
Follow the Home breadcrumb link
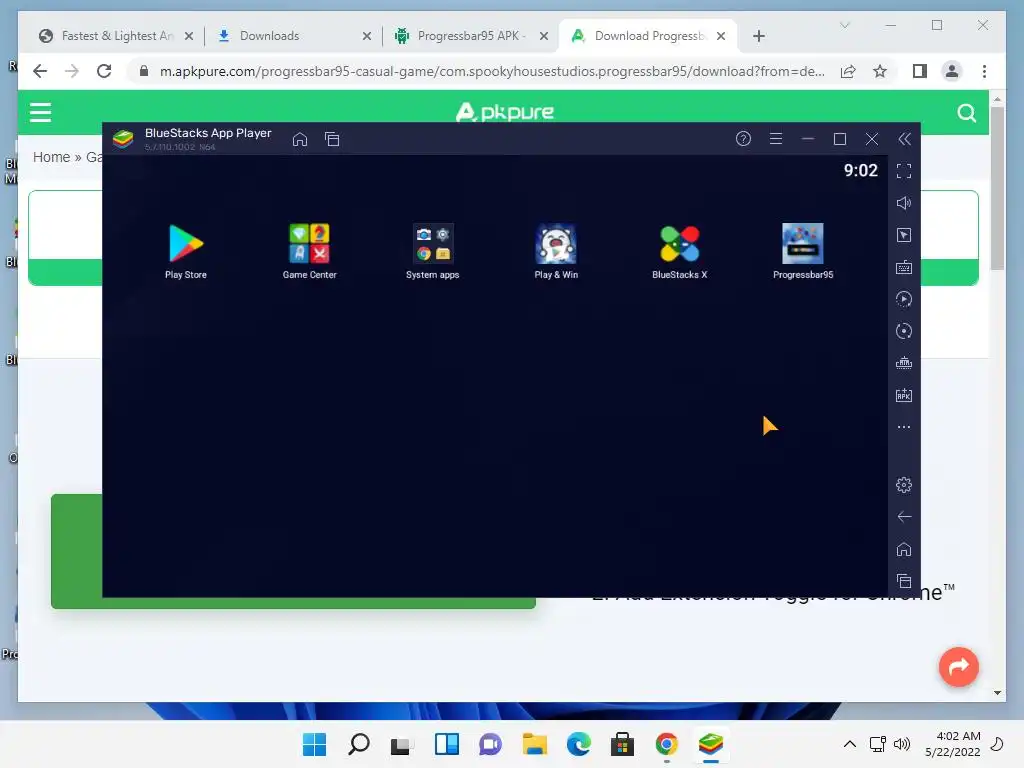click(x=51, y=157)
